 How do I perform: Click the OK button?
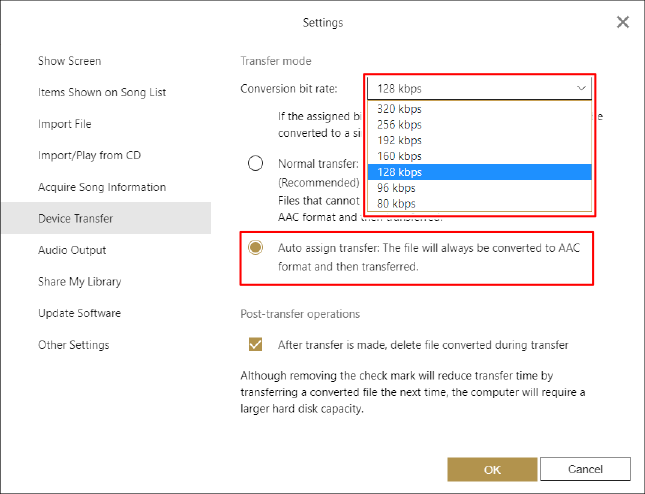(492, 469)
